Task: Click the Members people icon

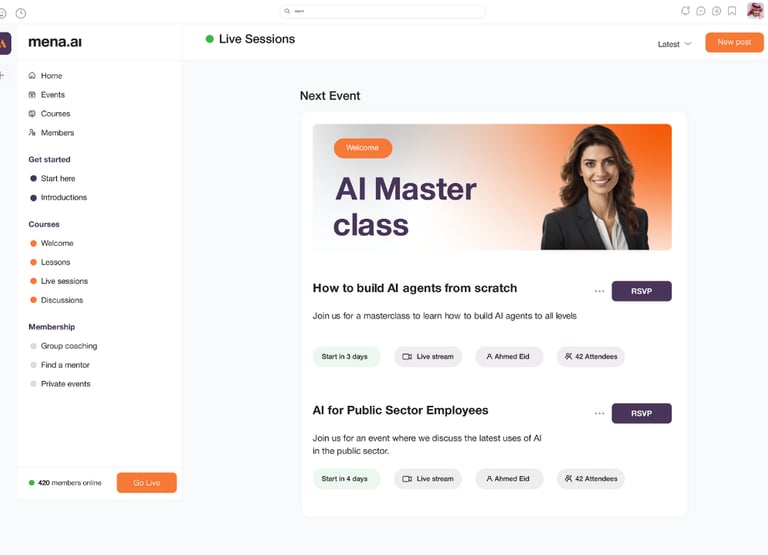Action: [x=32, y=133]
